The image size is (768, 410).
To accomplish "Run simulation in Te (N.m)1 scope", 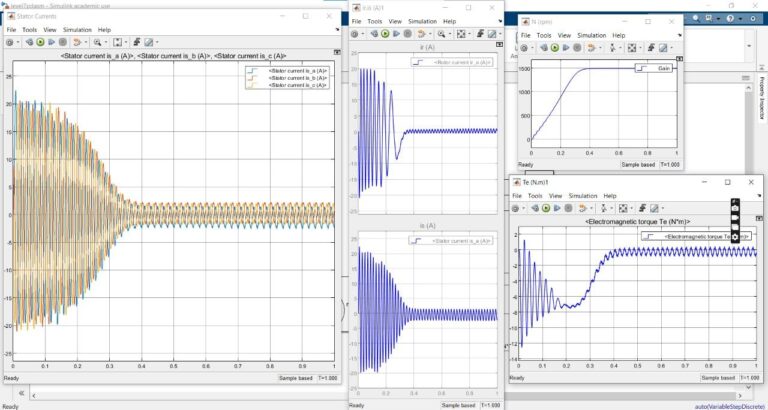I will click(546, 208).
